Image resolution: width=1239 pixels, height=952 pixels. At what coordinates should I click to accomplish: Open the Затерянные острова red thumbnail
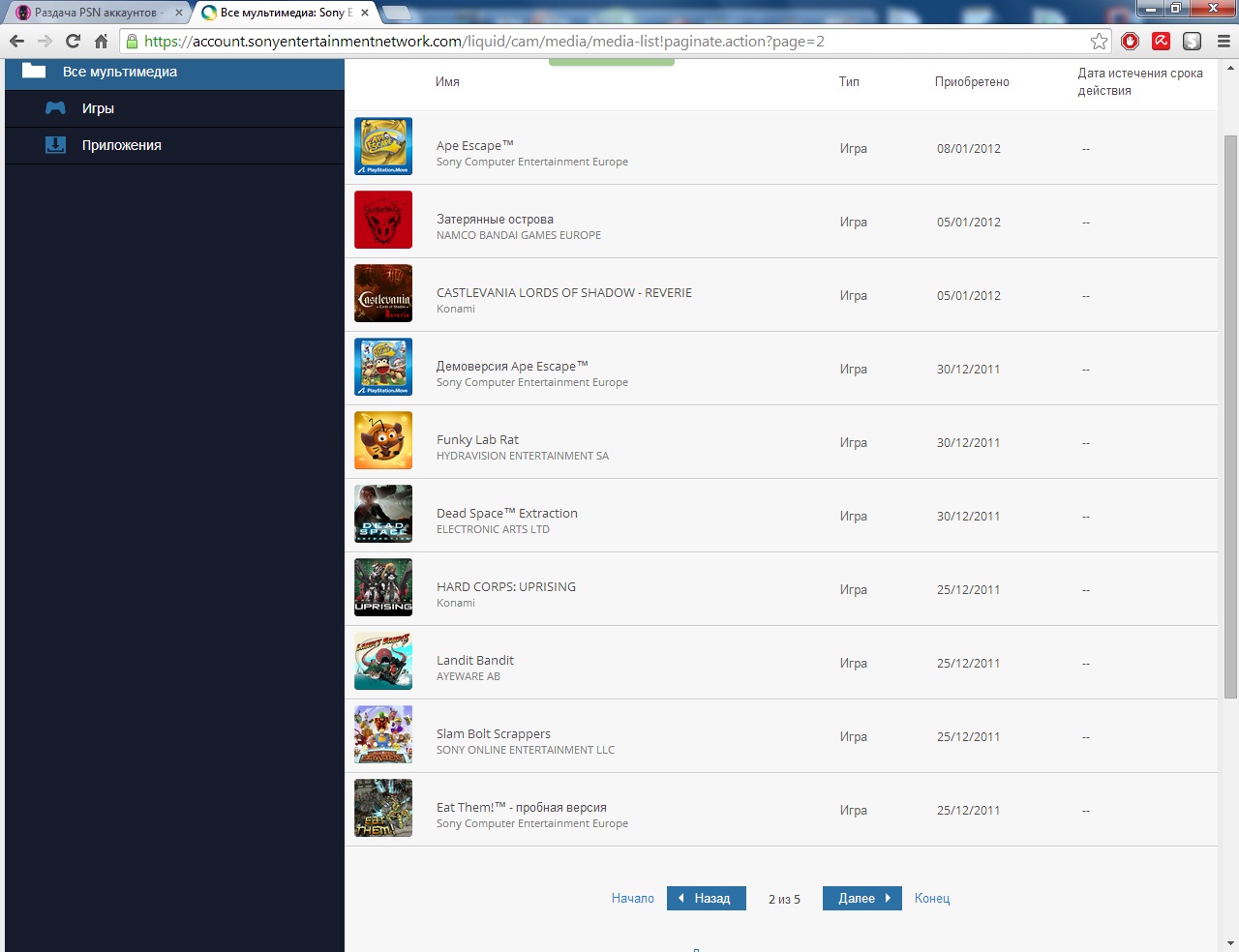point(383,220)
